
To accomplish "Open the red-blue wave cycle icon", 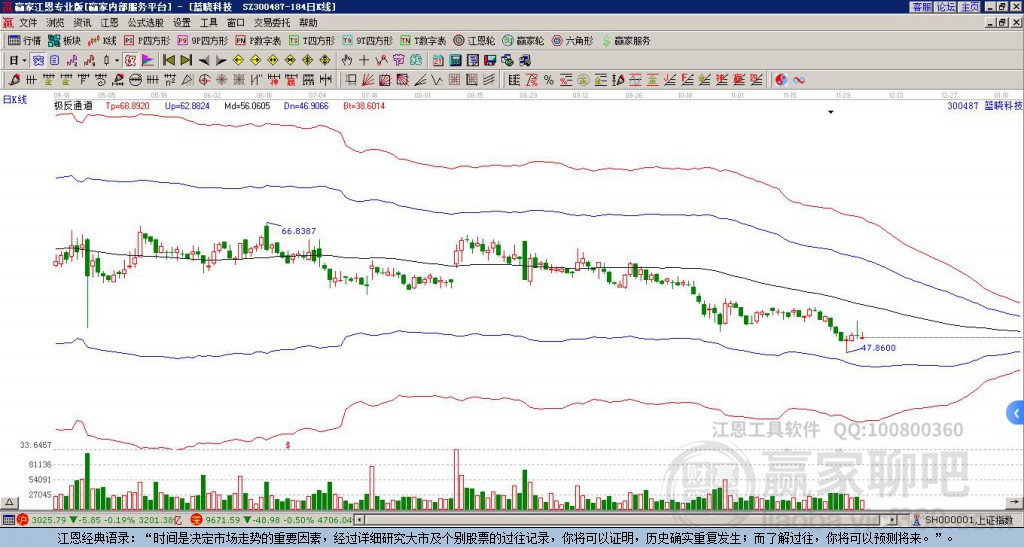I will [x=799, y=80].
